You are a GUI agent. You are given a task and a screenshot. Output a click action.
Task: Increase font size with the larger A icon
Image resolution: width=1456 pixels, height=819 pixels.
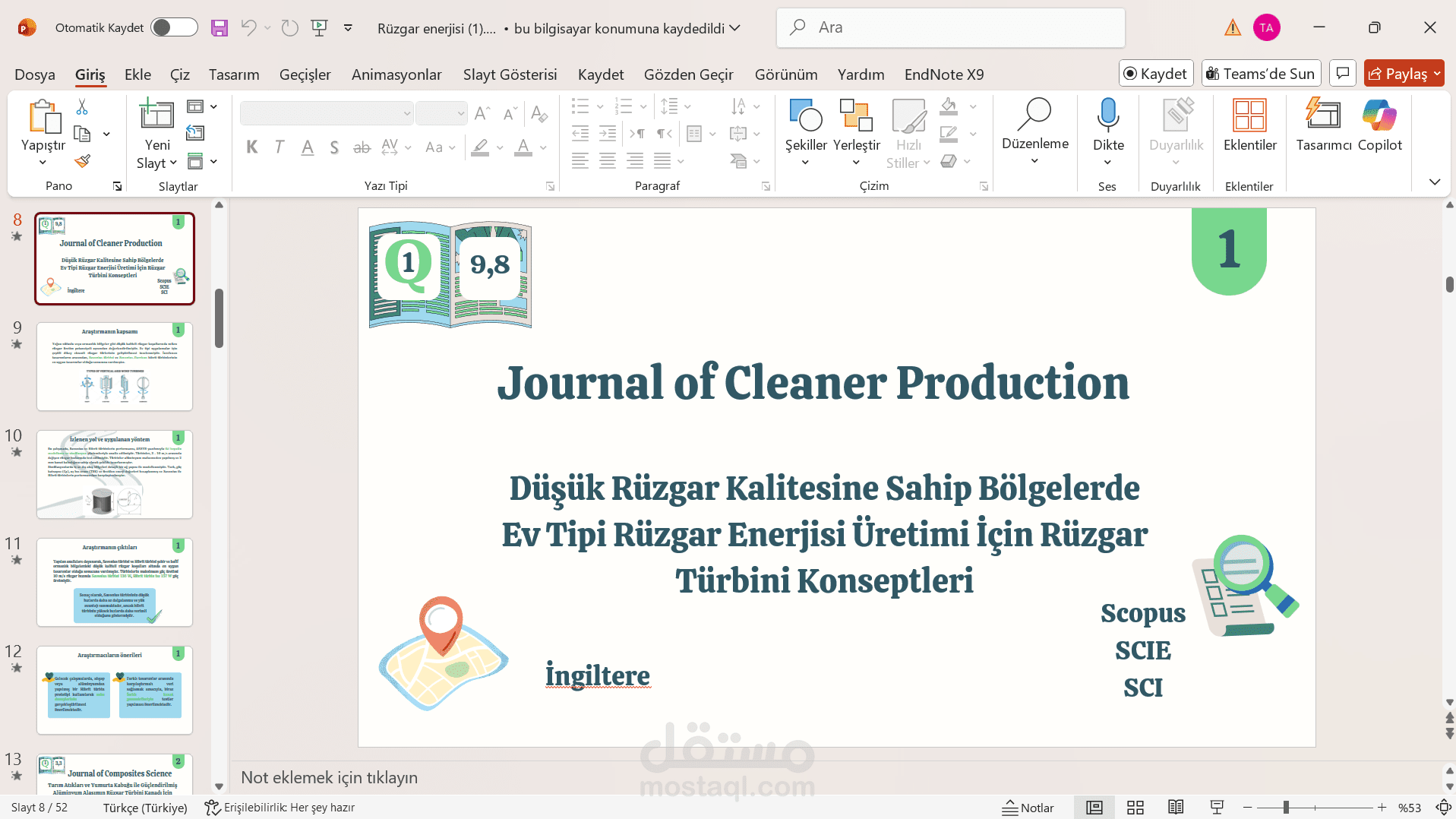pos(482,113)
